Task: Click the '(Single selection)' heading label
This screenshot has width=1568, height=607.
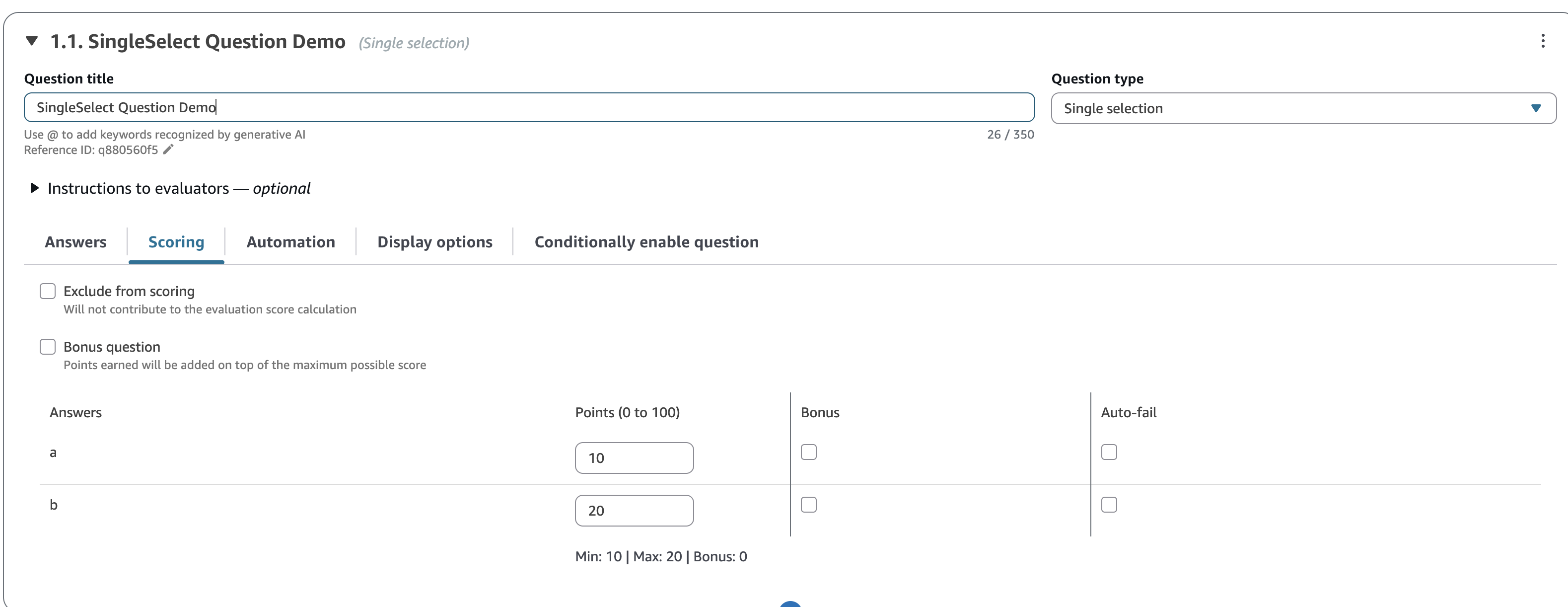Action: click(414, 43)
